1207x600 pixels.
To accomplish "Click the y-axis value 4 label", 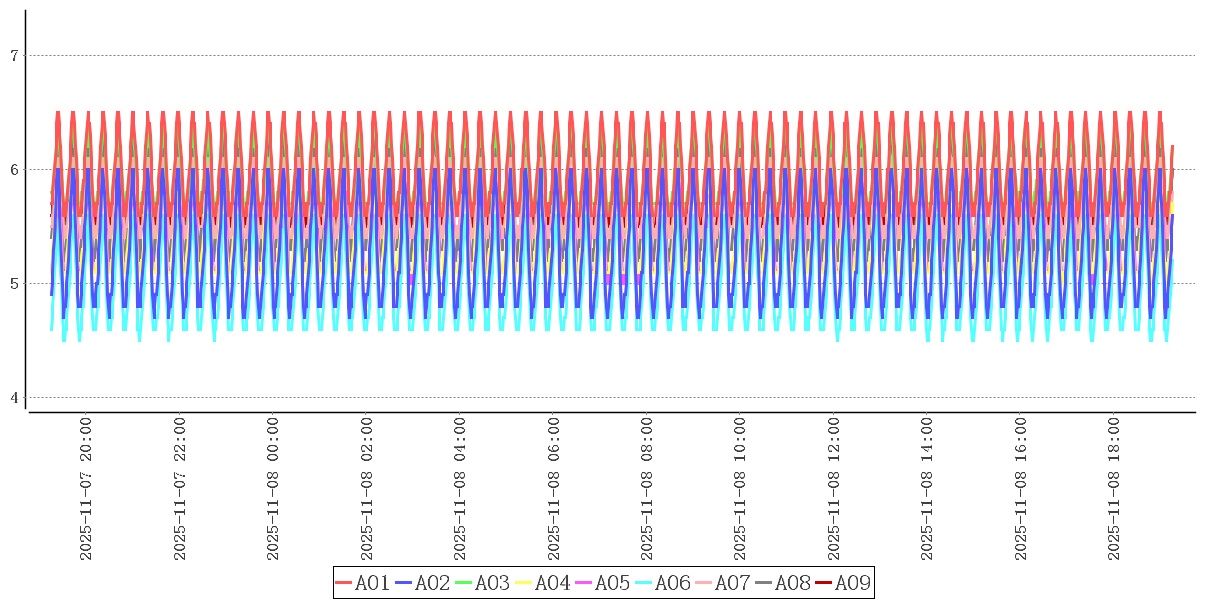I will click(x=14, y=398).
